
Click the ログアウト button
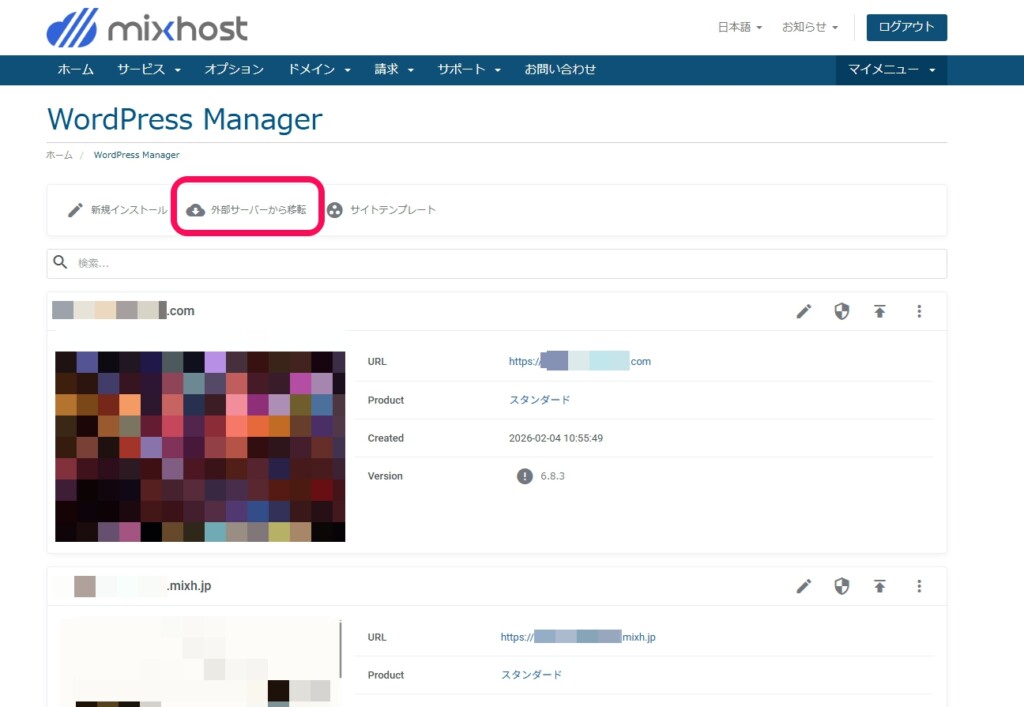[x=905, y=28]
